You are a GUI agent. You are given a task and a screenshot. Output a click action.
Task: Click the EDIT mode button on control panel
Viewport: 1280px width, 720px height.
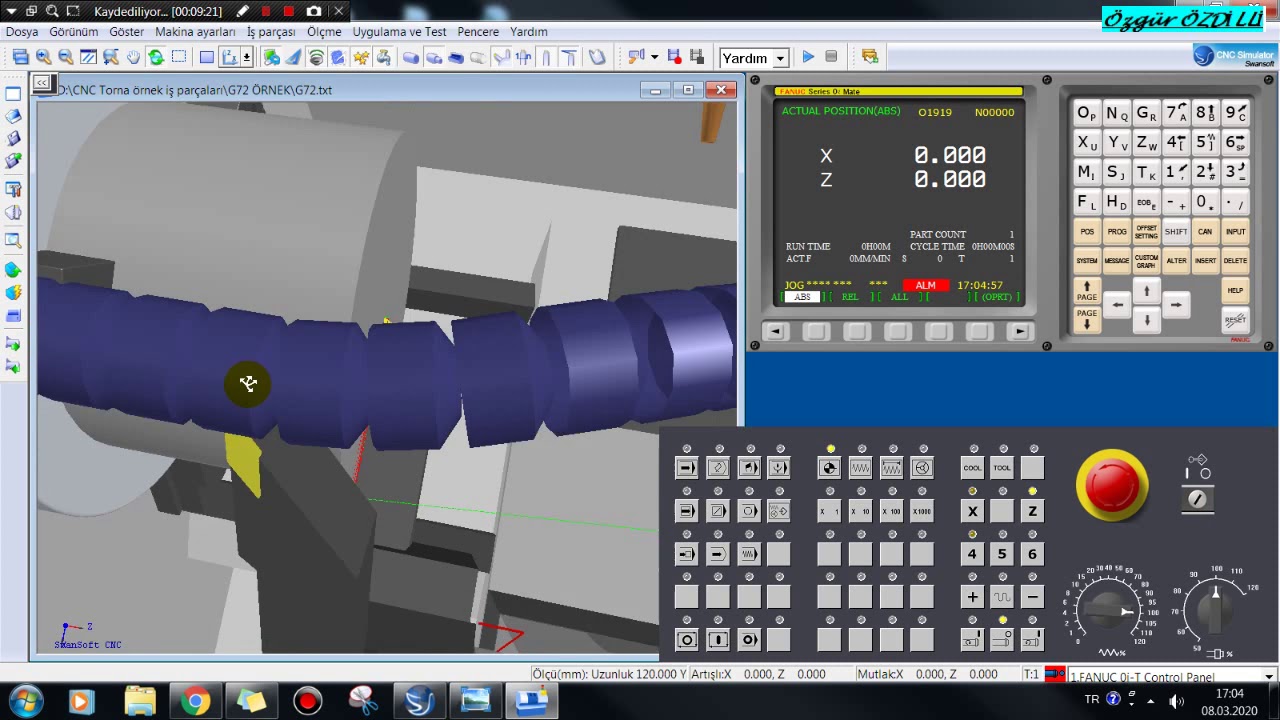(717, 468)
